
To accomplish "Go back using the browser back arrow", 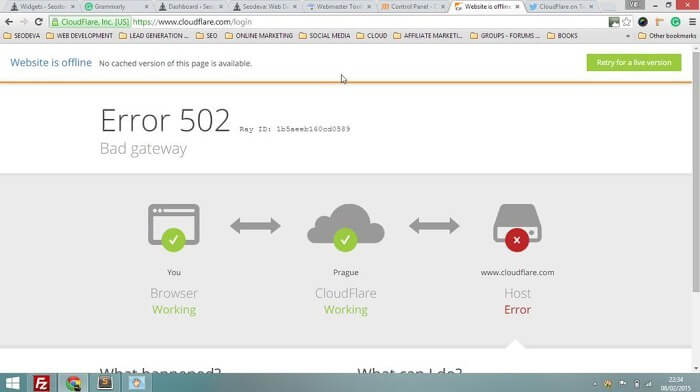I will 8,22.
